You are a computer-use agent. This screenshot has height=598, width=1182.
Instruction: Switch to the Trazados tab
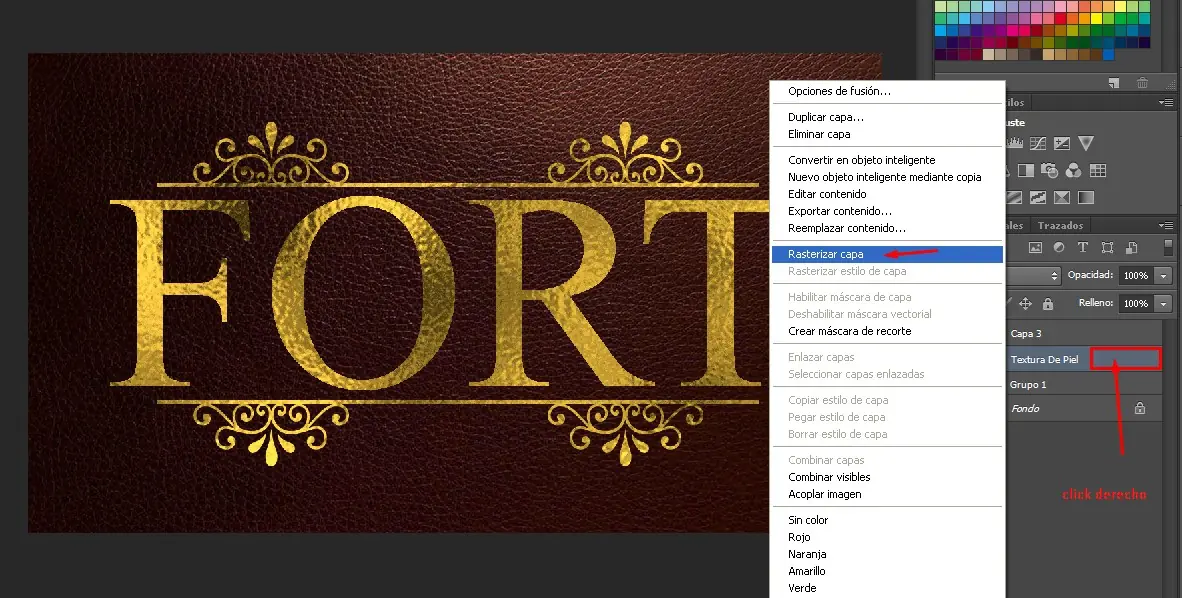coord(1060,225)
